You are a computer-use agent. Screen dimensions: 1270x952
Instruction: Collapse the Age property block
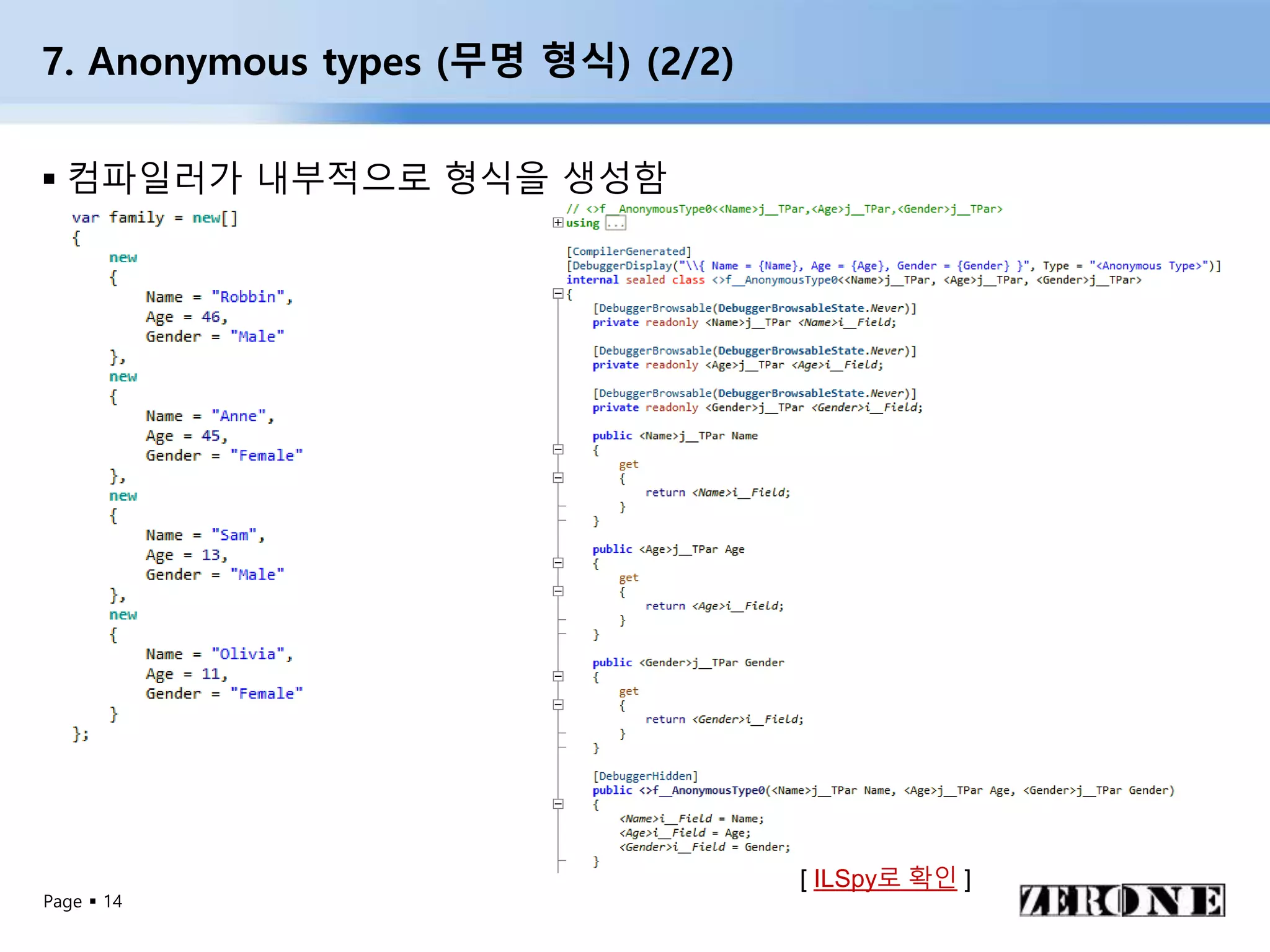(558, 563)
